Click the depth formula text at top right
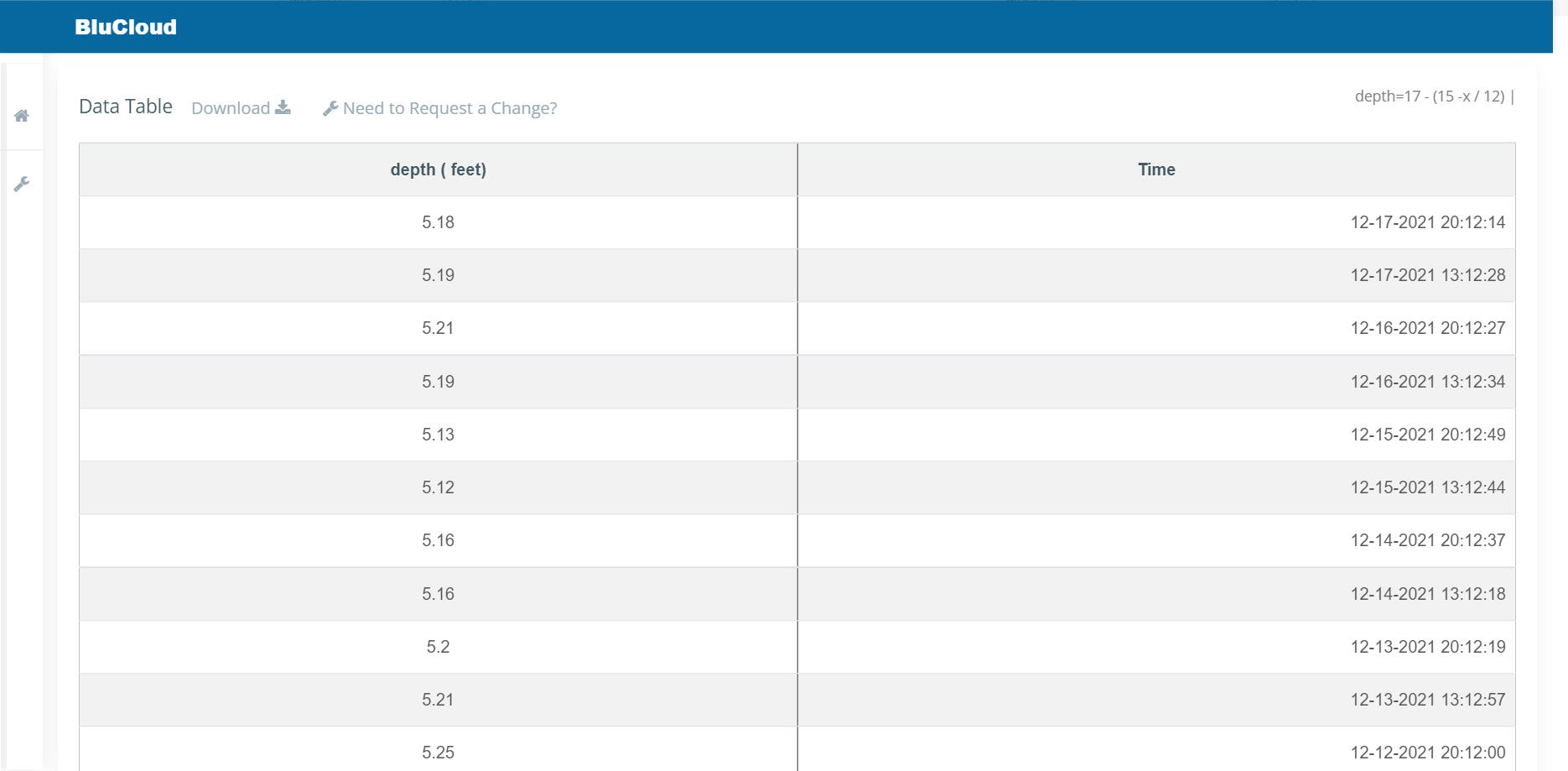 pyautogui.click(x=1429, y=96)
